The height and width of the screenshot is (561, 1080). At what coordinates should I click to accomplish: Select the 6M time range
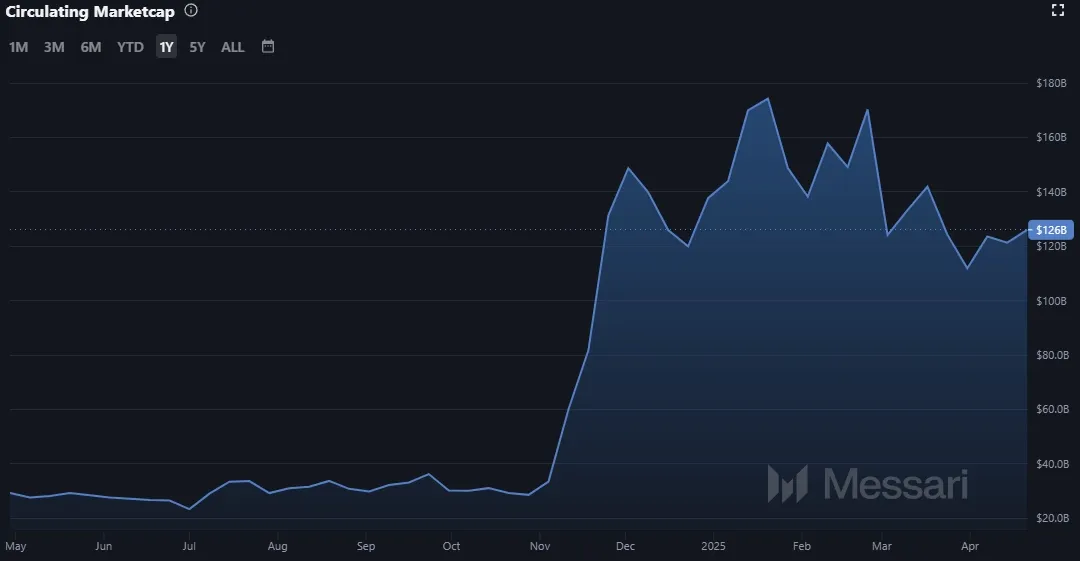click(91, 47)
